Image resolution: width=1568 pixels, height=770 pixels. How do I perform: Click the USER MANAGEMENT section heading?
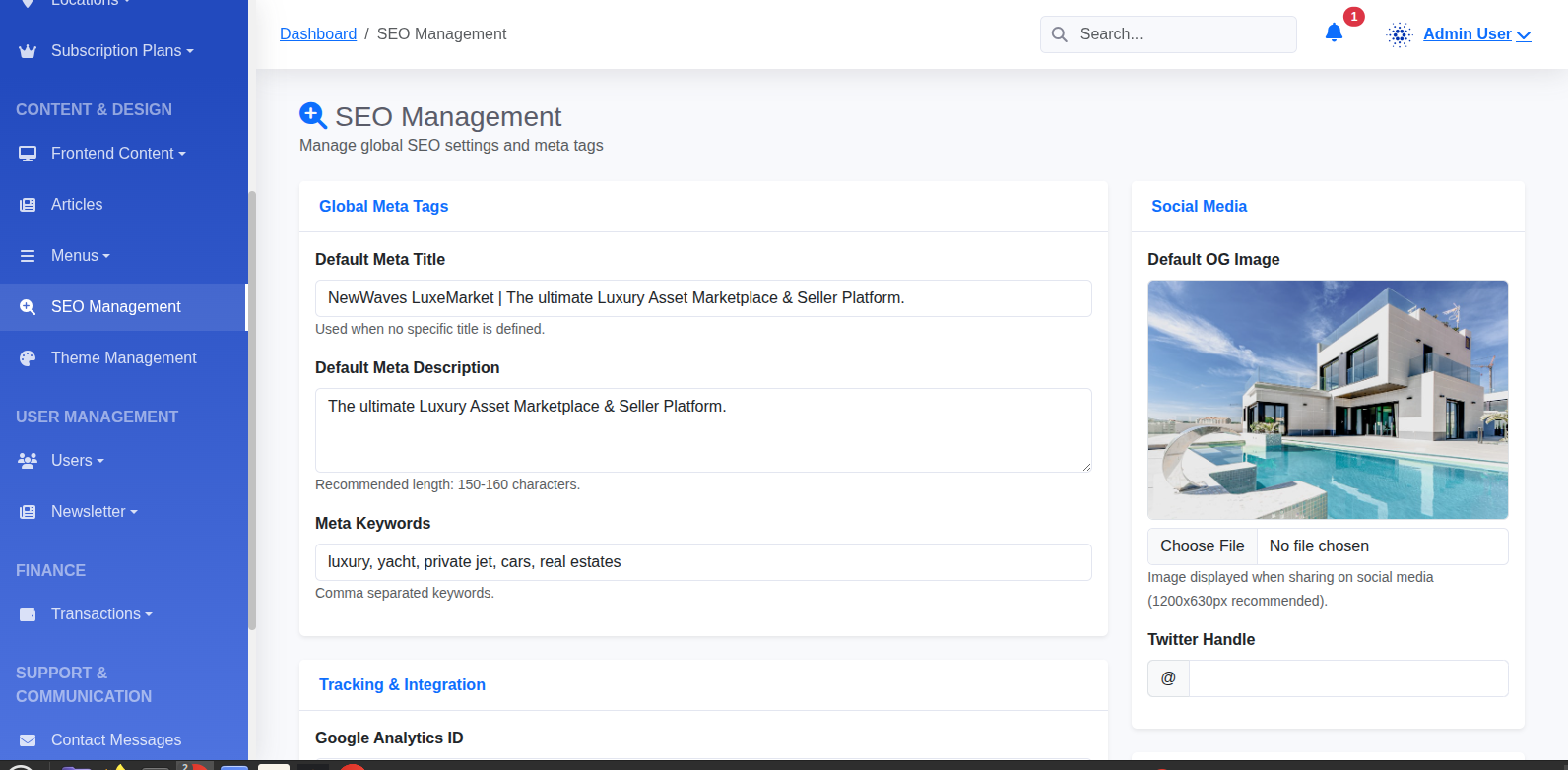click(x=97, y=417)
